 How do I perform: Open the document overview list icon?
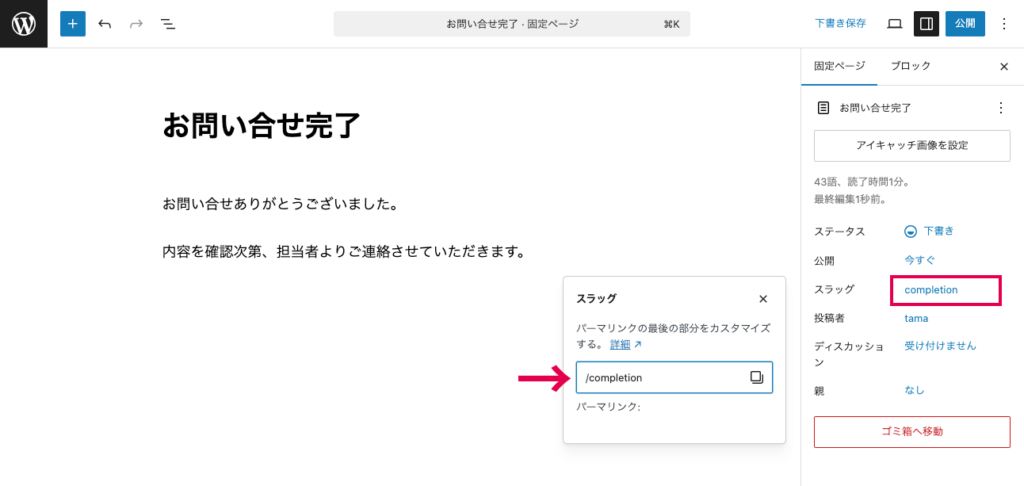(167, 24)
